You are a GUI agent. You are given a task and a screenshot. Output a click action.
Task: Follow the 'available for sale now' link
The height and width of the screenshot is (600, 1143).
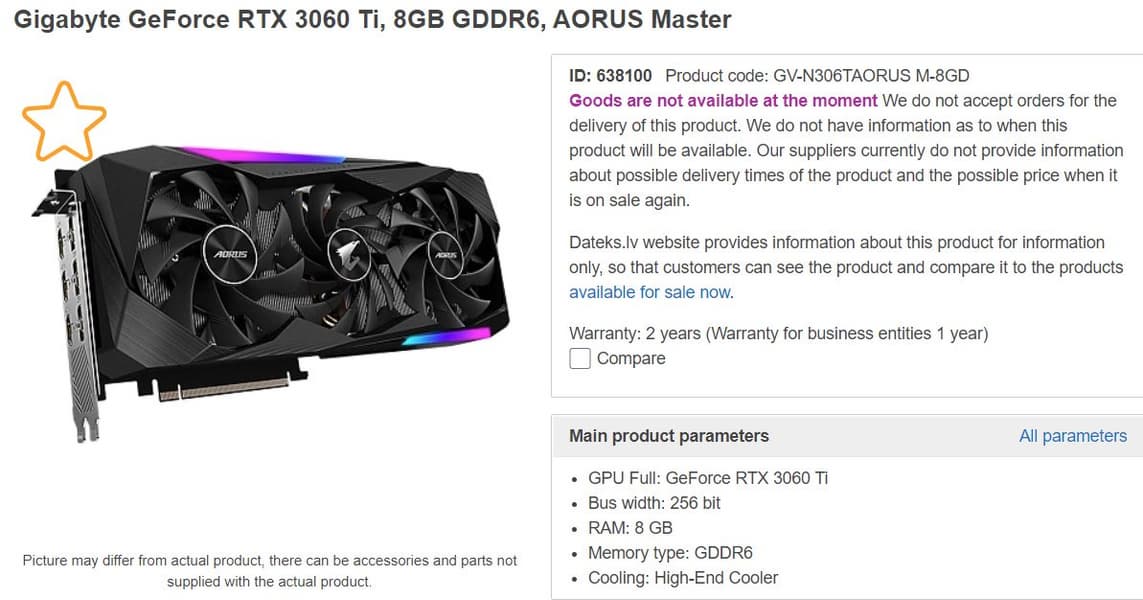point(650,292)
